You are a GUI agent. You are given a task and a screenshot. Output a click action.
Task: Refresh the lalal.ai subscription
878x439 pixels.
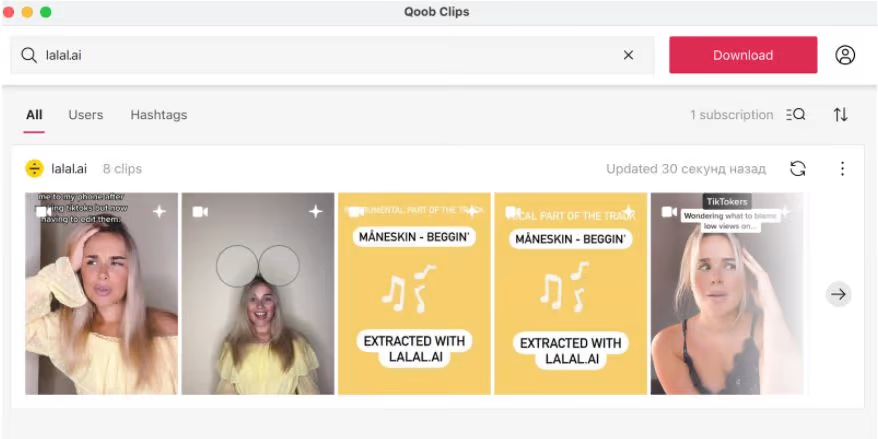point(798,169)
